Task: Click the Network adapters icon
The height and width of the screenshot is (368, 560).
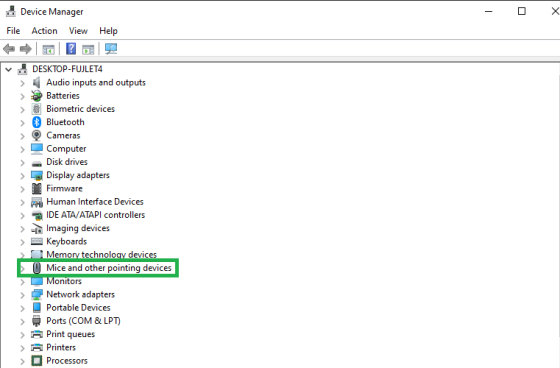Action: pyautogui.click(x=37, y=294)
